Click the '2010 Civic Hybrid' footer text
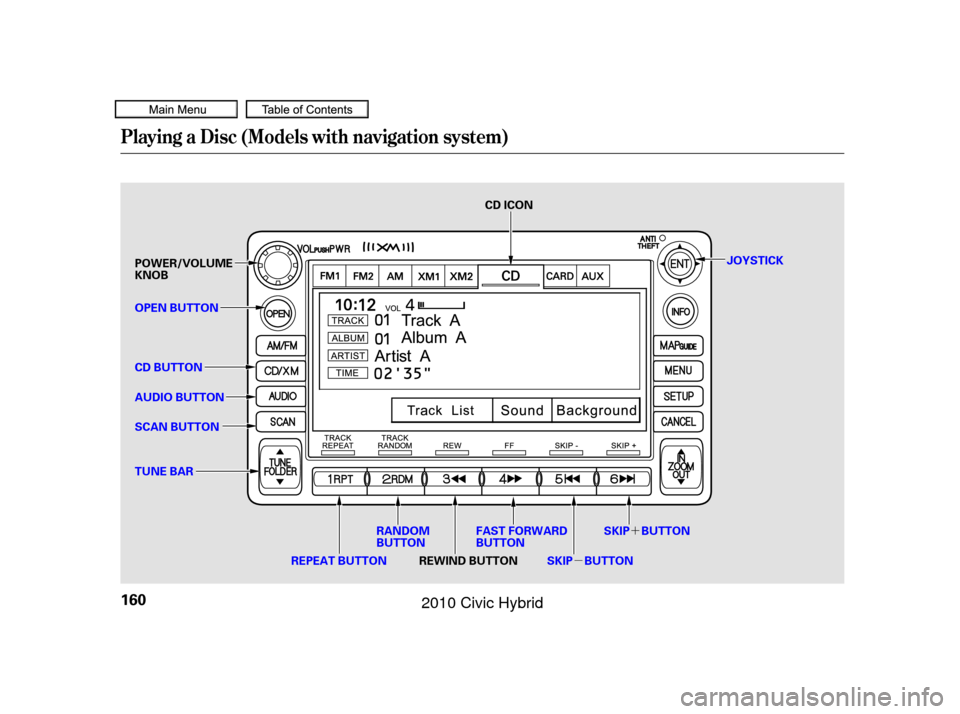 [x=482, y=603]
